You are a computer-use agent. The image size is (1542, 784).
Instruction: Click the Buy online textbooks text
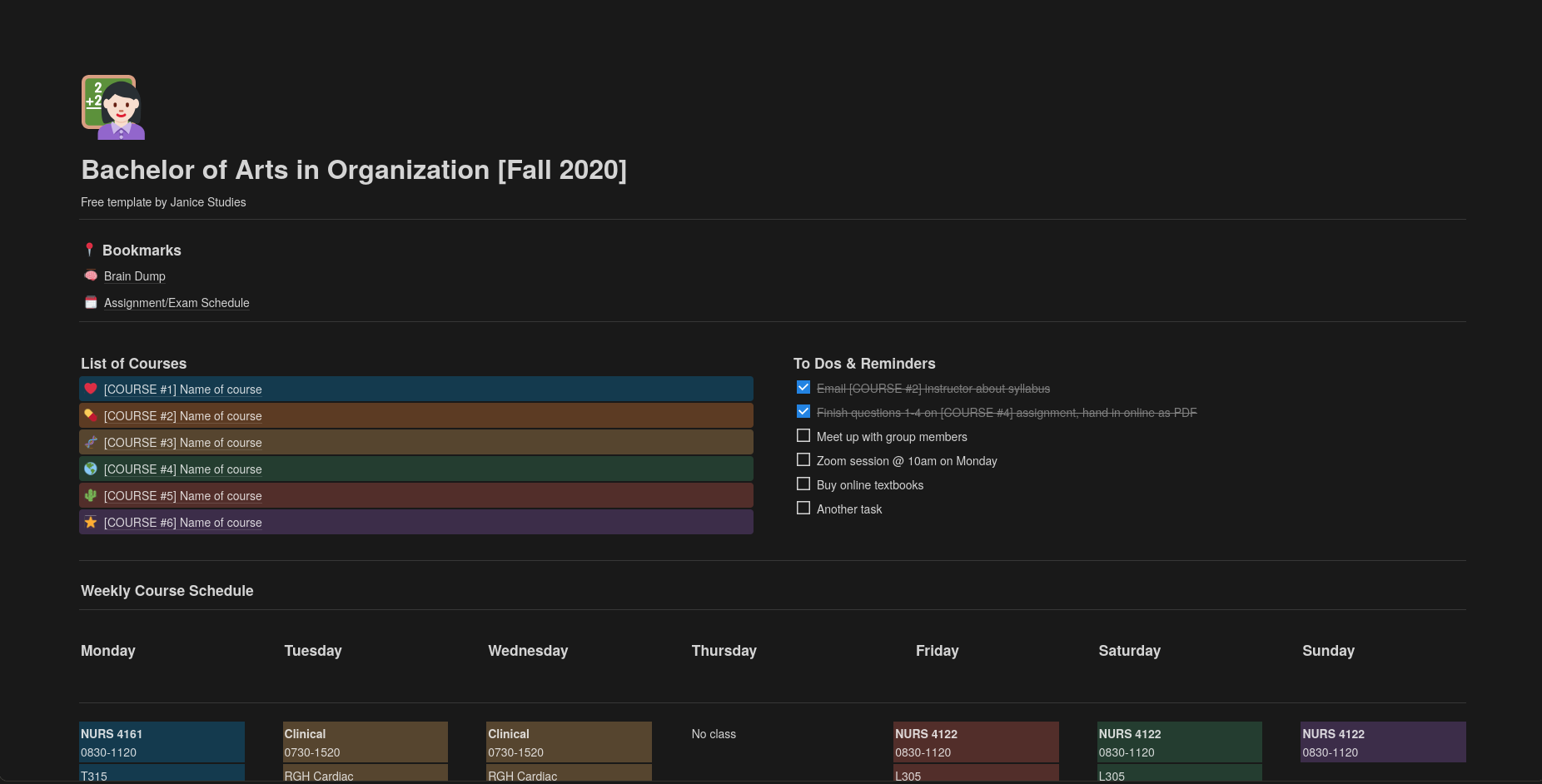pos(870,485)
